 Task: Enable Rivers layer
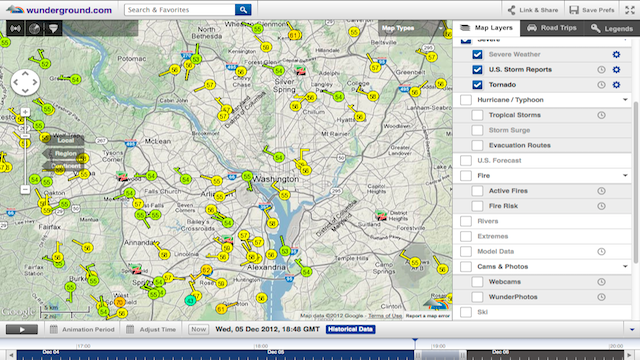(466, 221)
